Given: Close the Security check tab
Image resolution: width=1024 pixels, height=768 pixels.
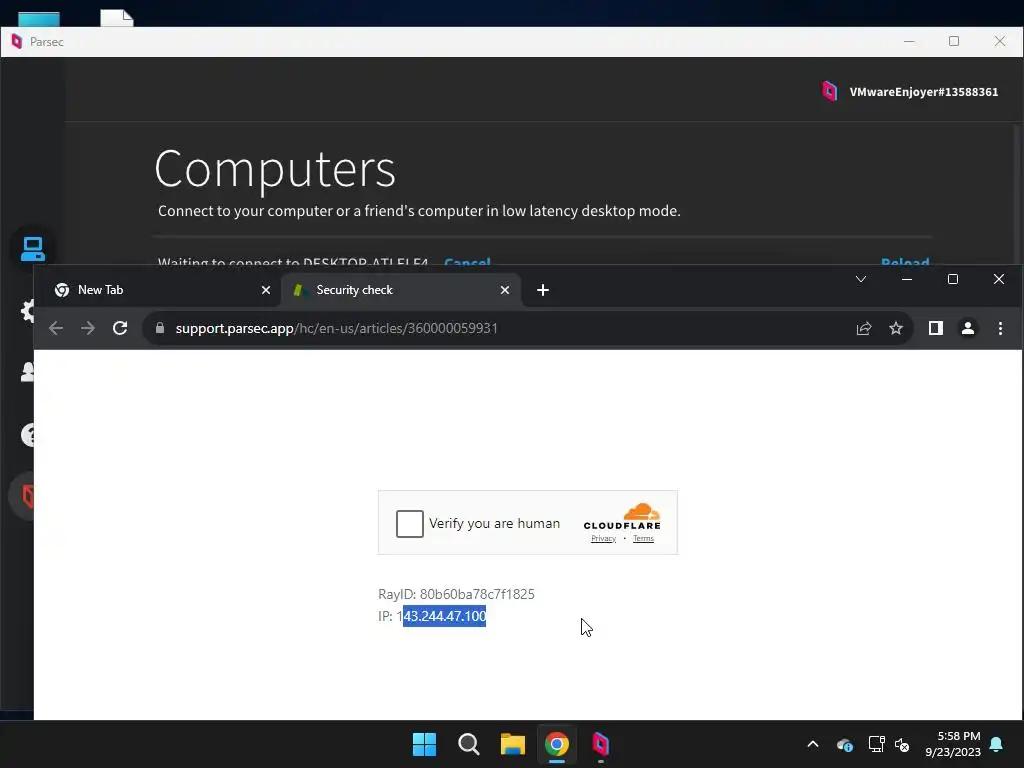Looking at the screenshot, I should [x=505, y=290].
